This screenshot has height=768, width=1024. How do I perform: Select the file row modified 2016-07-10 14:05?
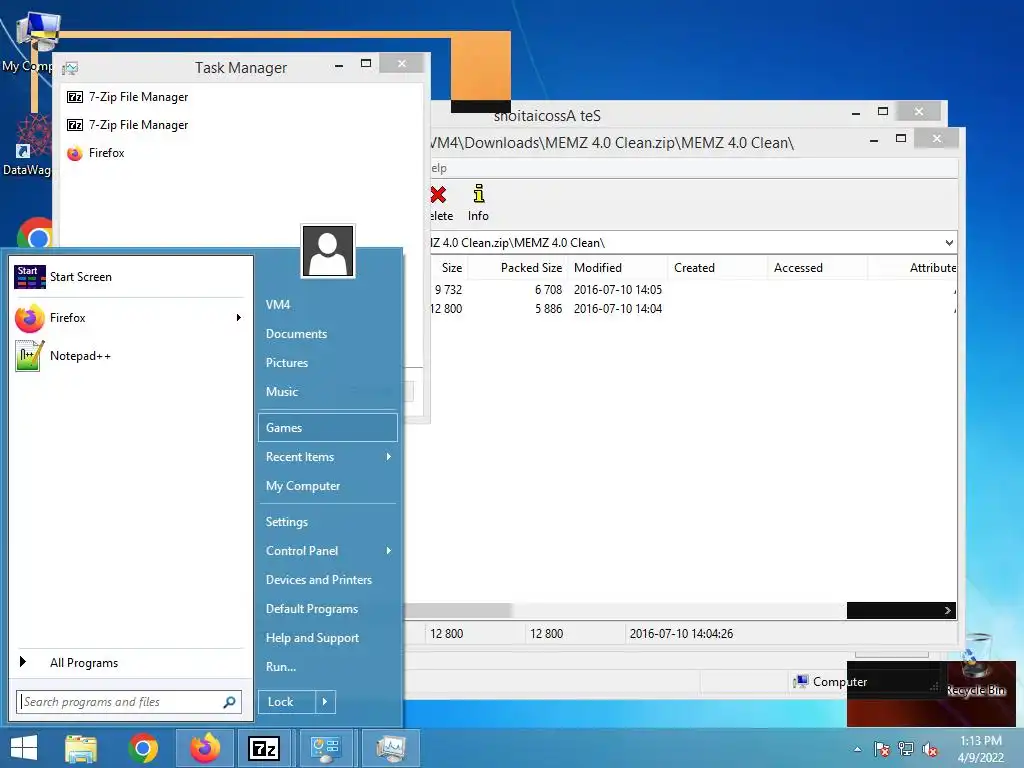(x=694, y=290)
